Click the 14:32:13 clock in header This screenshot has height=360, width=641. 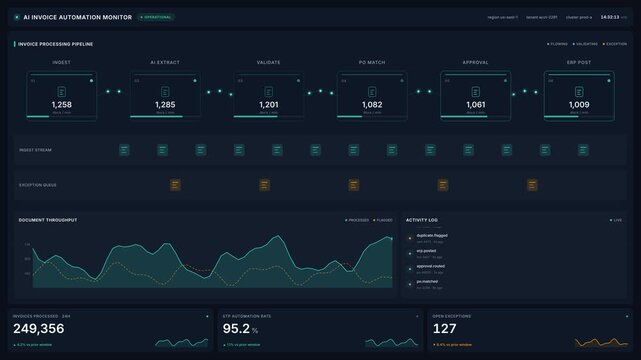click(610, 17)
